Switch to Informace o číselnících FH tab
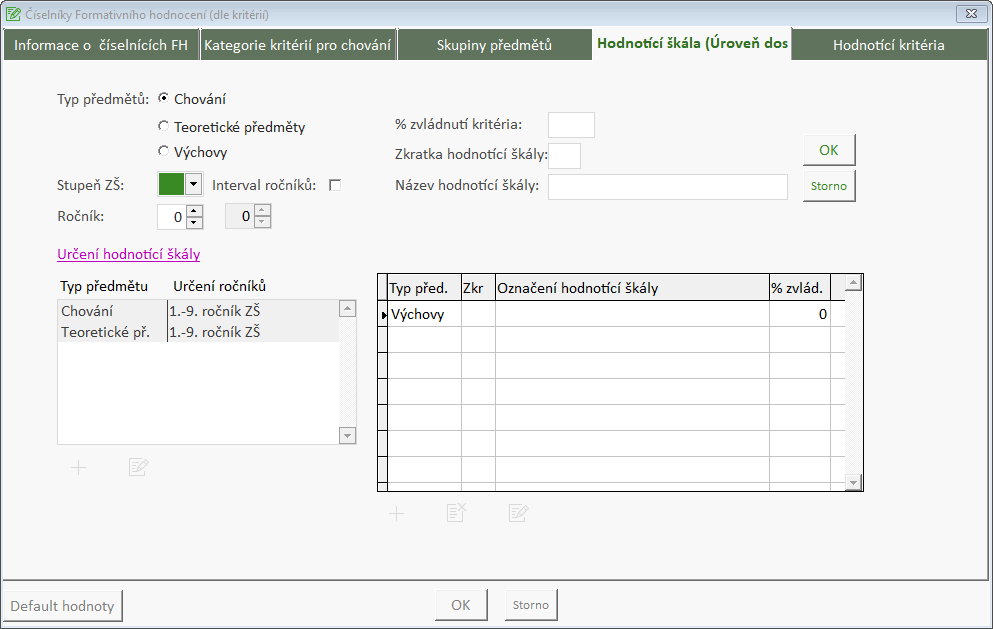 point(101,45)
